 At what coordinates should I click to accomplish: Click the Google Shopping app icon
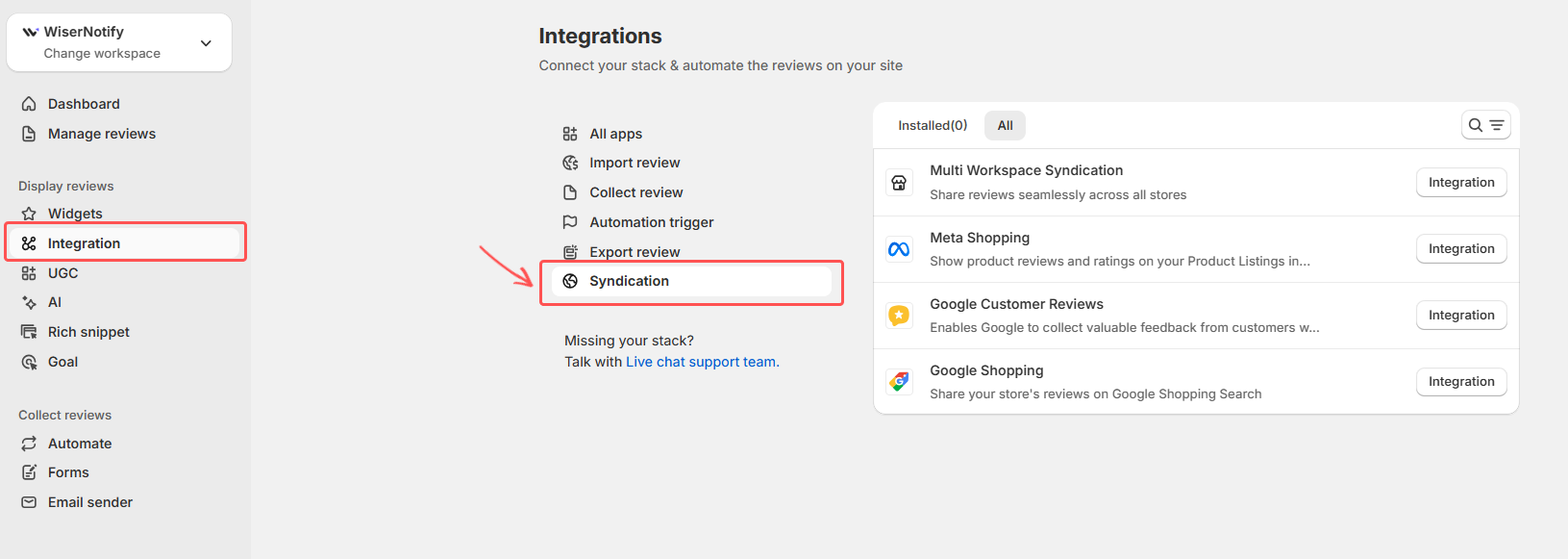[x=899, y=382]
